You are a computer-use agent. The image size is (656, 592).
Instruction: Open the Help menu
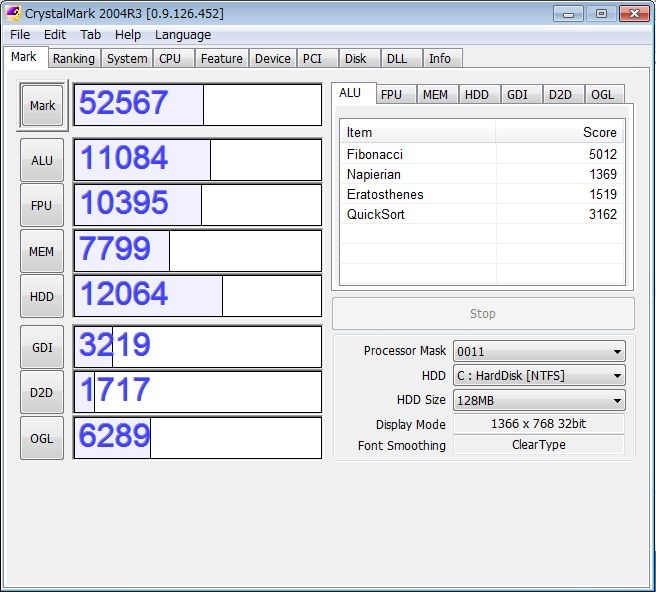(x=128, y=35)
